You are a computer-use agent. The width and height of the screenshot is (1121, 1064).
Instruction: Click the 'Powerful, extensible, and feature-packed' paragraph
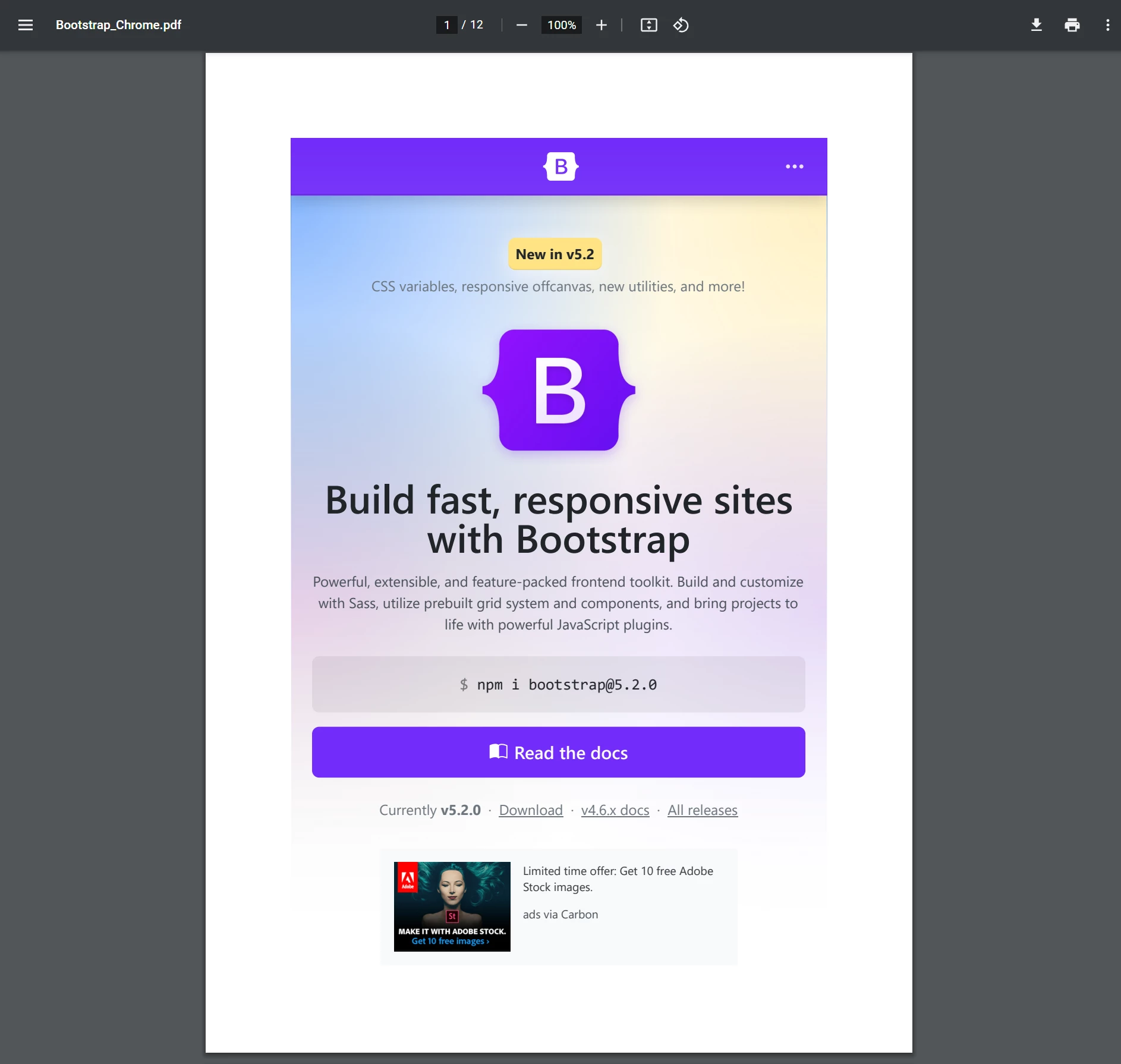pyautogui.click(x=558, y=603)
